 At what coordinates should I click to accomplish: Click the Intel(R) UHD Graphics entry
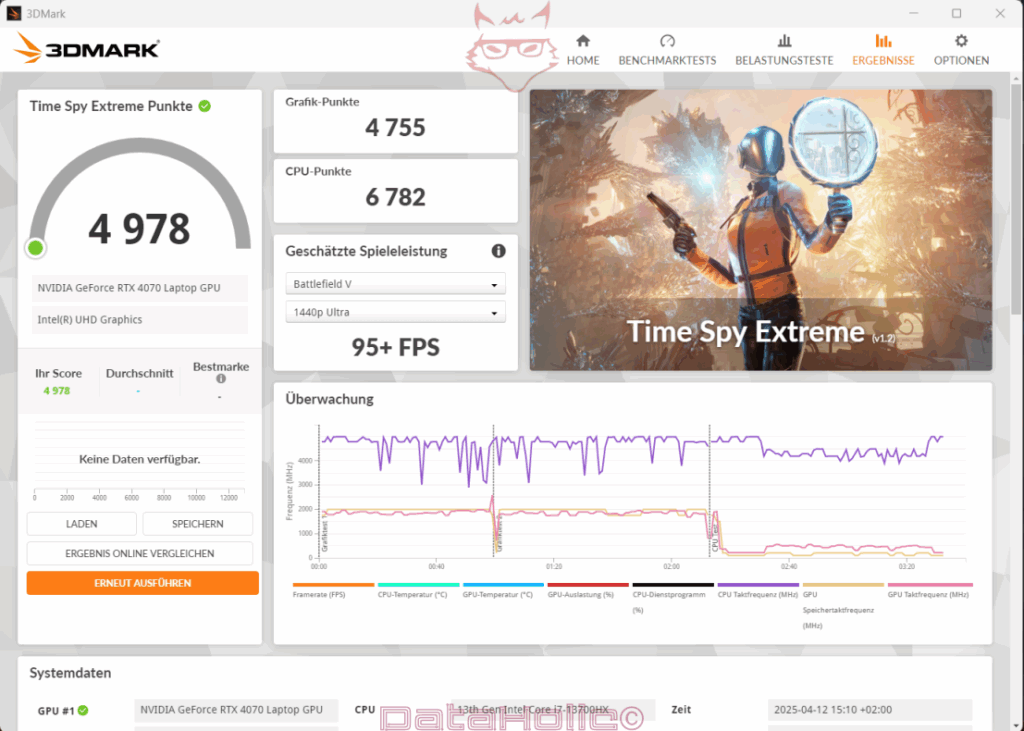[x=140, y=320]
